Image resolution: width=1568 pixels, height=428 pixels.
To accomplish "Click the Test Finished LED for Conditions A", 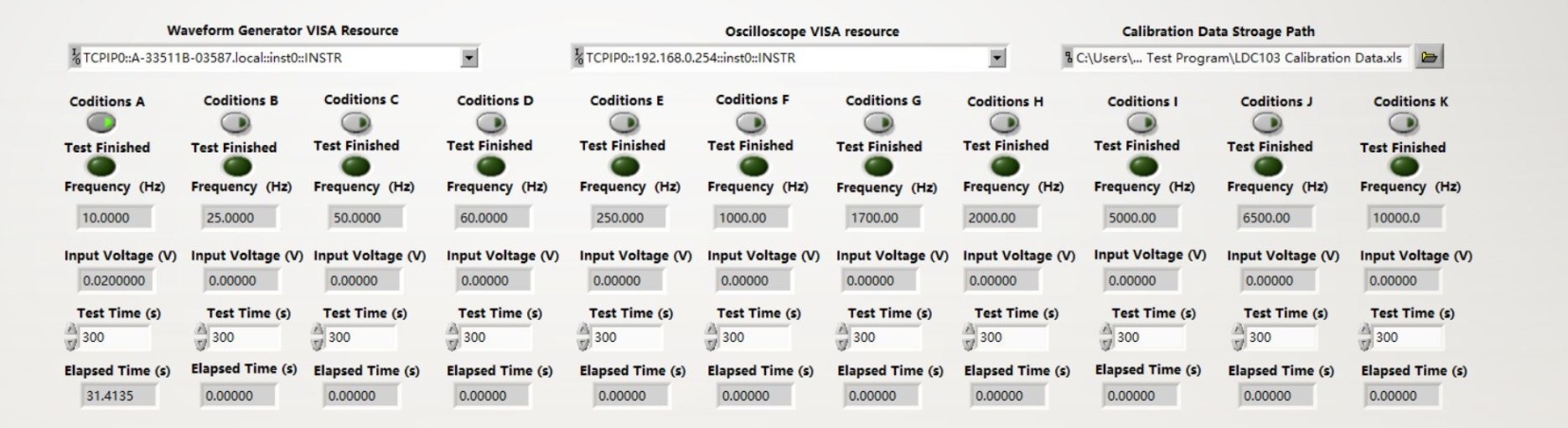I will (x=100, y=167).
